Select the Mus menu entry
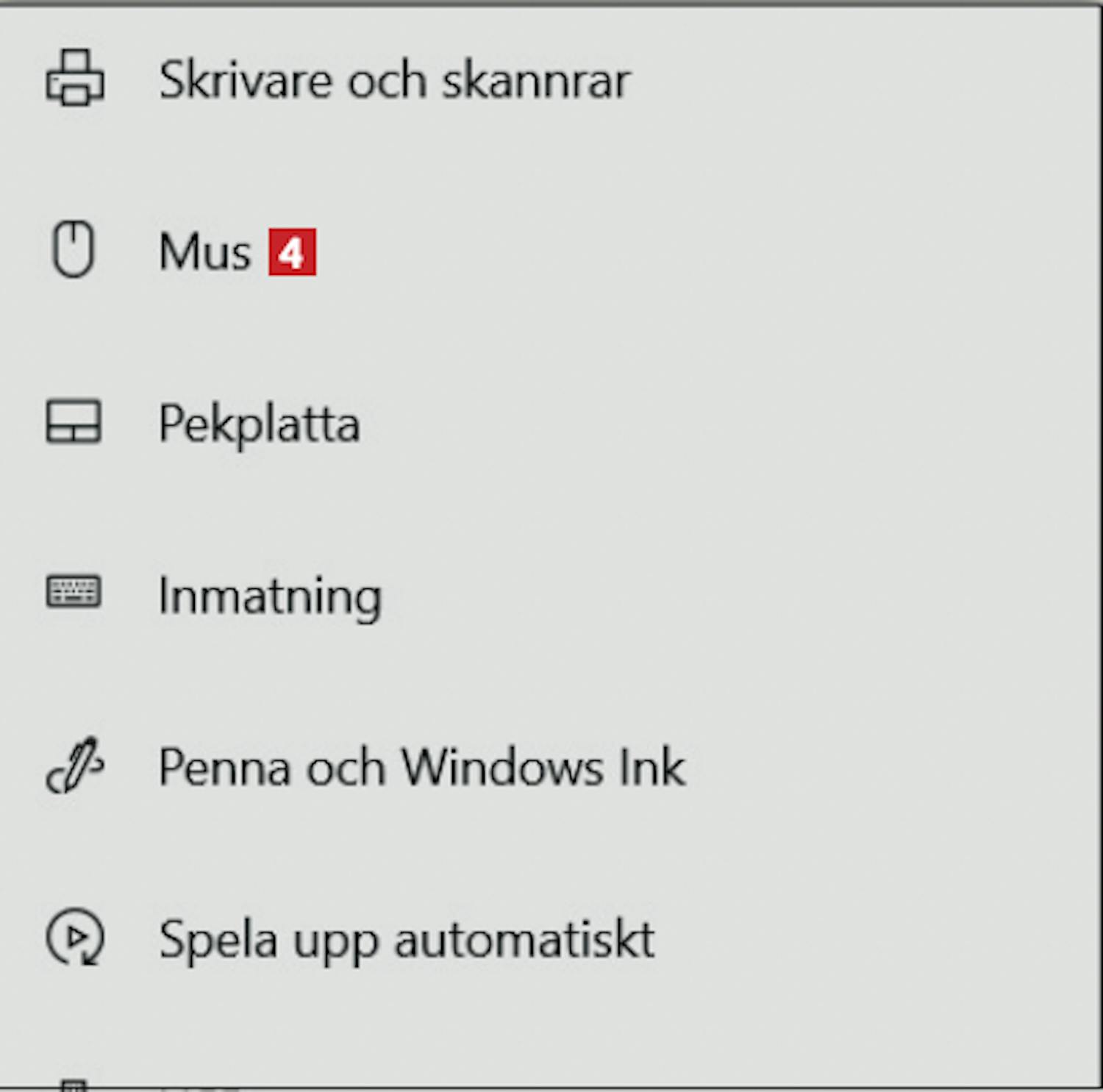This screenshot has height=1092, width=1103. 205,252
